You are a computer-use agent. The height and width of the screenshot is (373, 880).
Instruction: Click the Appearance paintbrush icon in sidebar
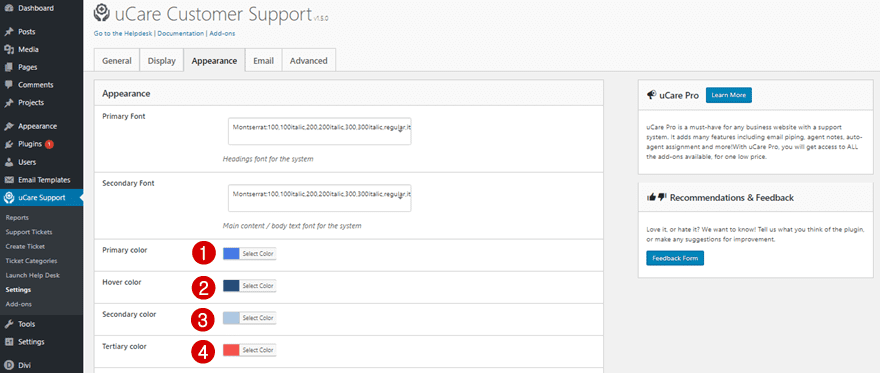[8, 126]
